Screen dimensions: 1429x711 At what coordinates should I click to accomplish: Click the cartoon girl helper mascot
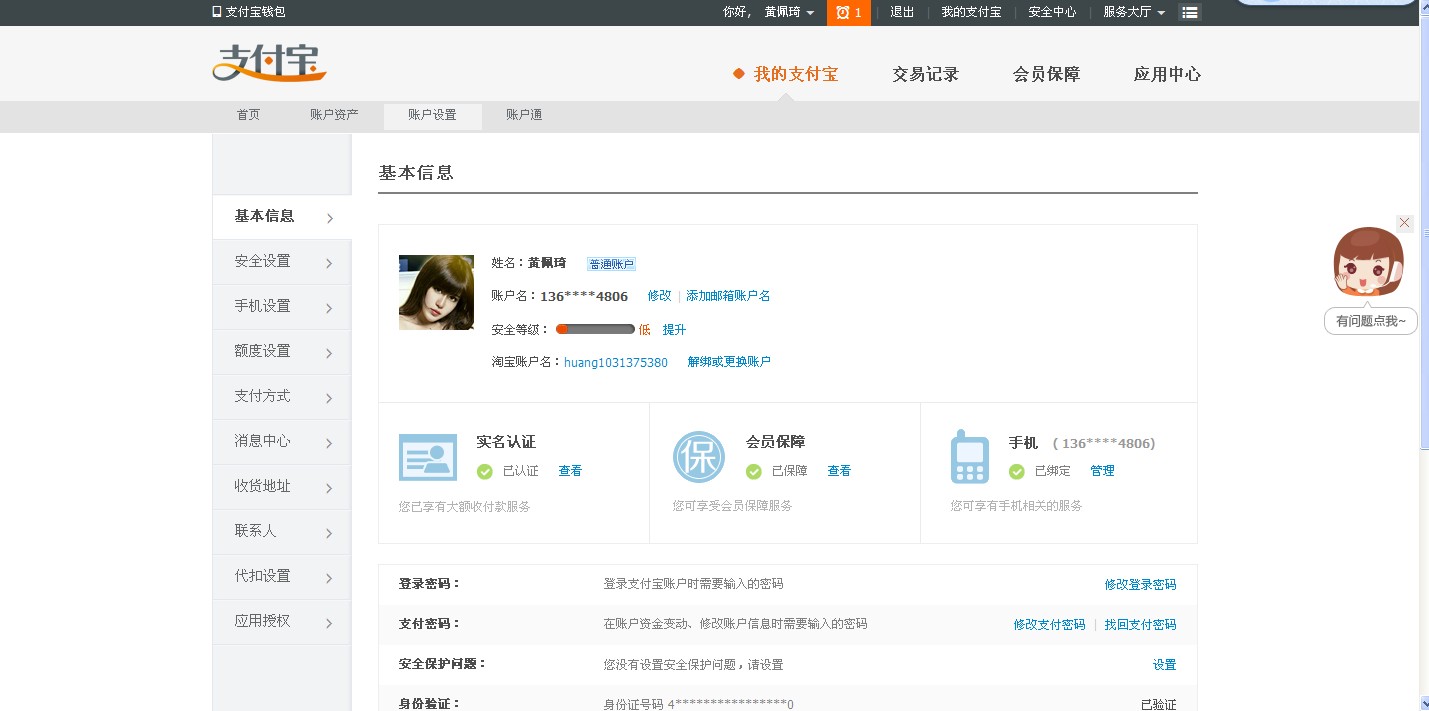tap(1369, 263)
